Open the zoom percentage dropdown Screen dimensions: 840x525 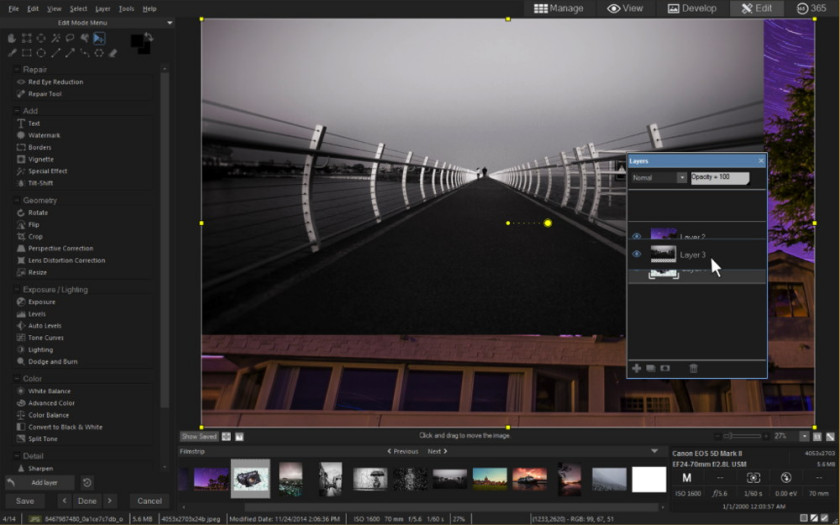coord(804,437)
